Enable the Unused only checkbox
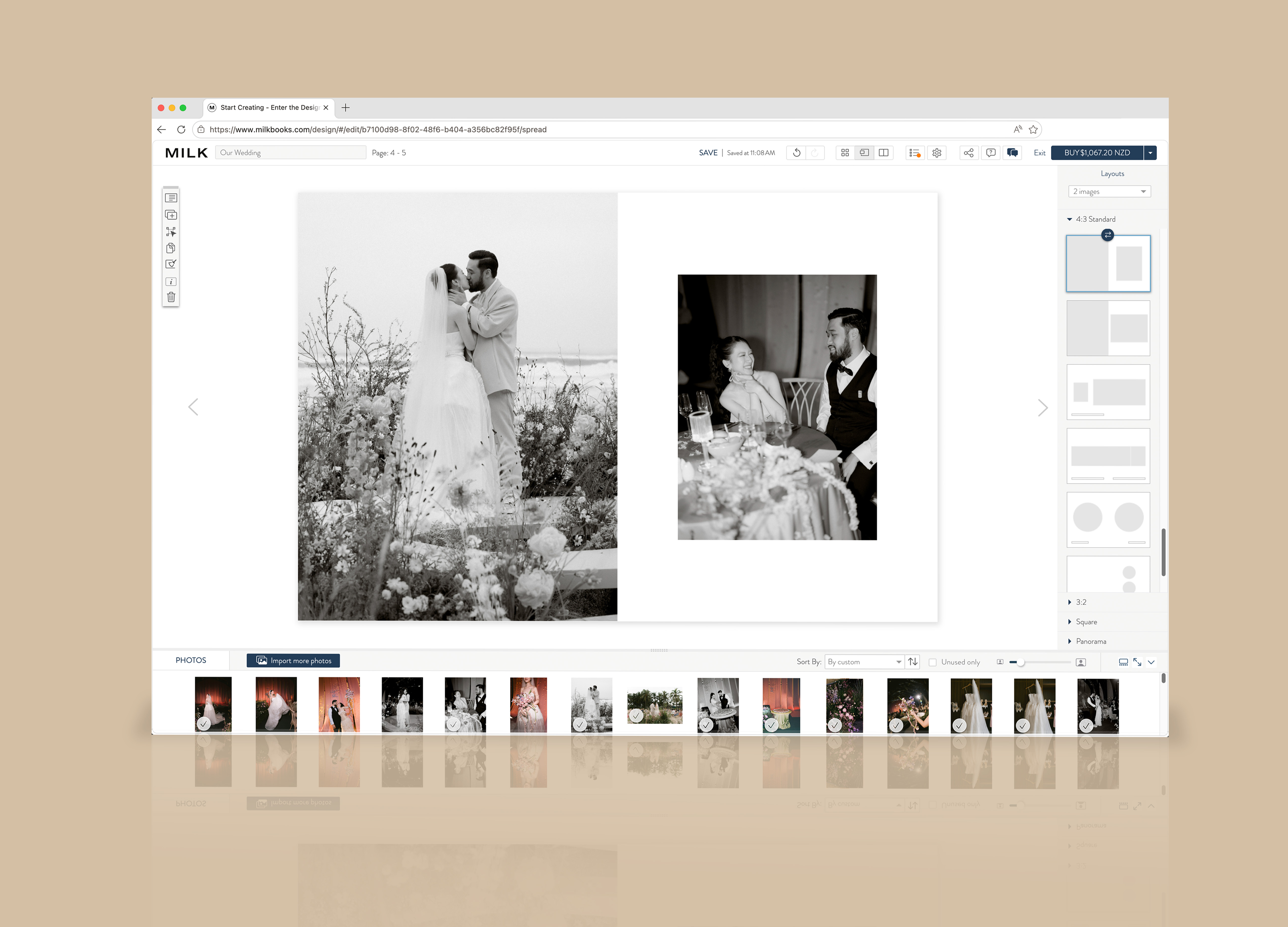This screenshot has height=927, width=1288. click(x=933, y=662)
